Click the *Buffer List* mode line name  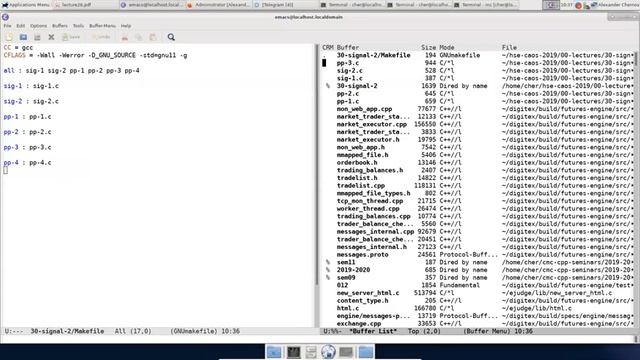coord(373,331)
